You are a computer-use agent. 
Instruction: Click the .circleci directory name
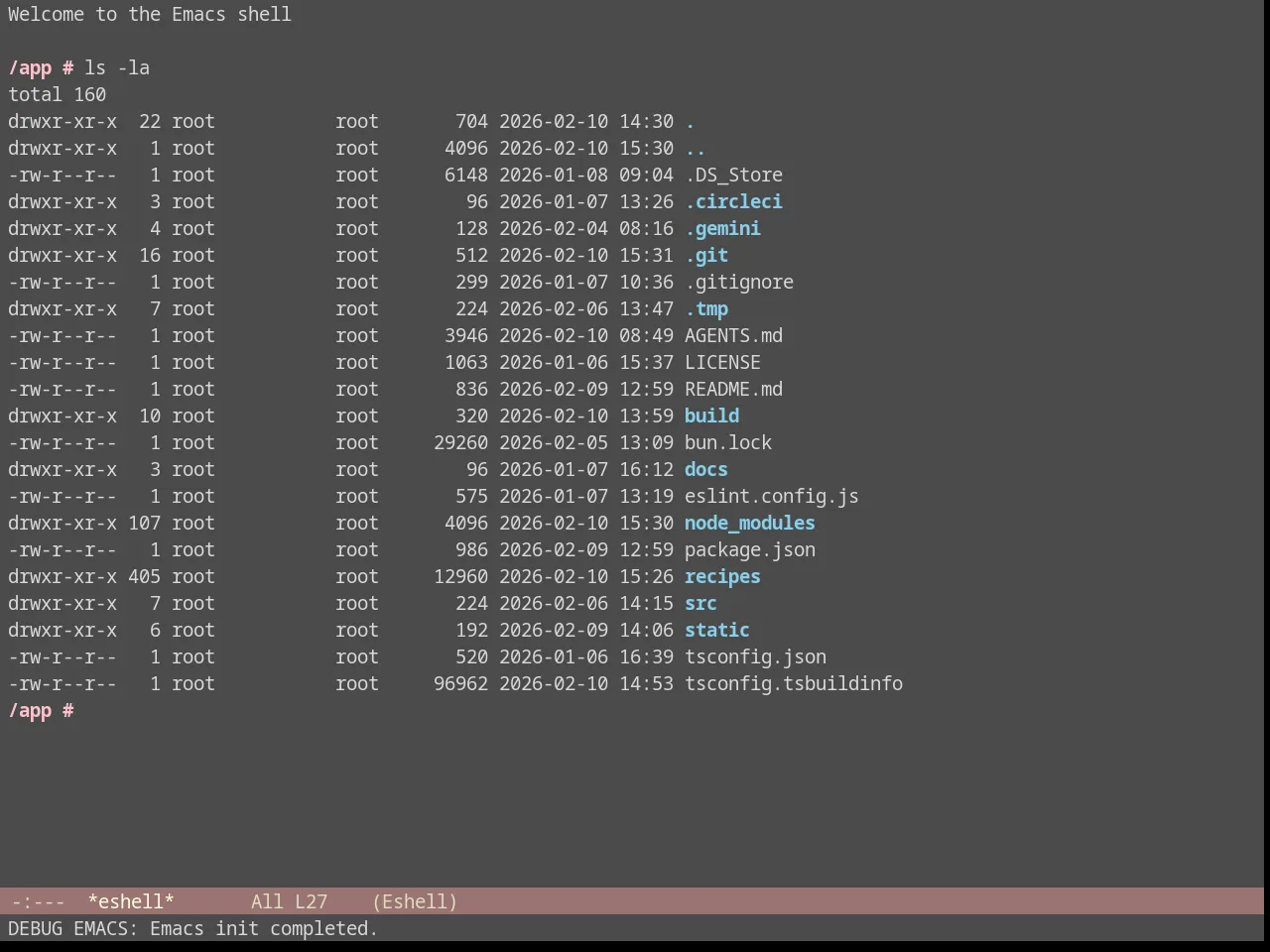click(733, 201)
